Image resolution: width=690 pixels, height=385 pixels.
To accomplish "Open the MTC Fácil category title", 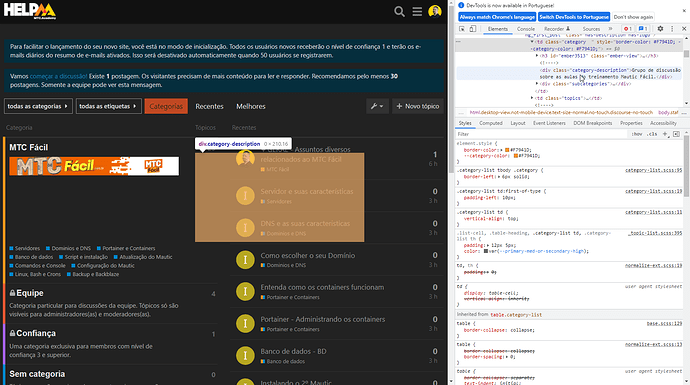I will (x=29, y=147).
